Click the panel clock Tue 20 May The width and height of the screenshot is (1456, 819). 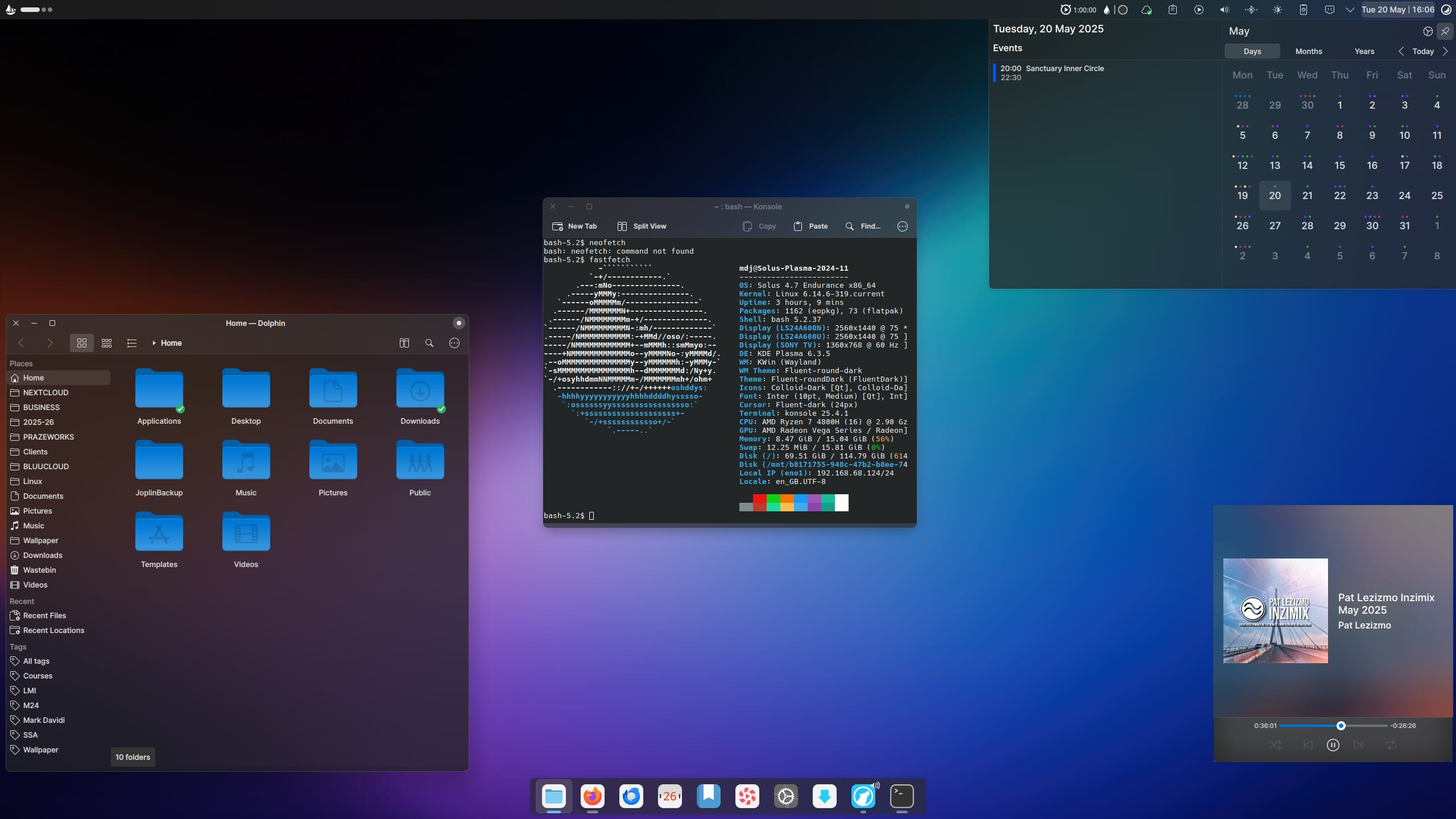[x=1398, y=10]
